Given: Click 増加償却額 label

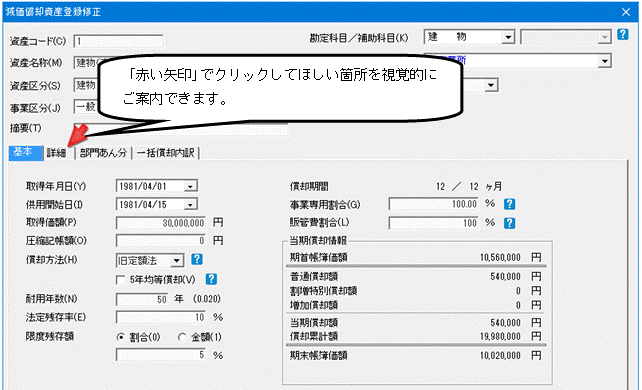Looking at the screenshot, I should point(314,305).
